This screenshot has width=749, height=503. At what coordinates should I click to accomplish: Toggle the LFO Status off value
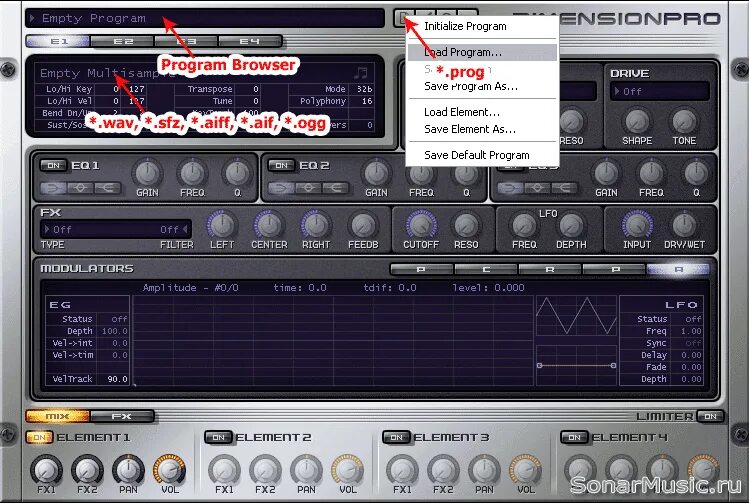click(693, 319)
